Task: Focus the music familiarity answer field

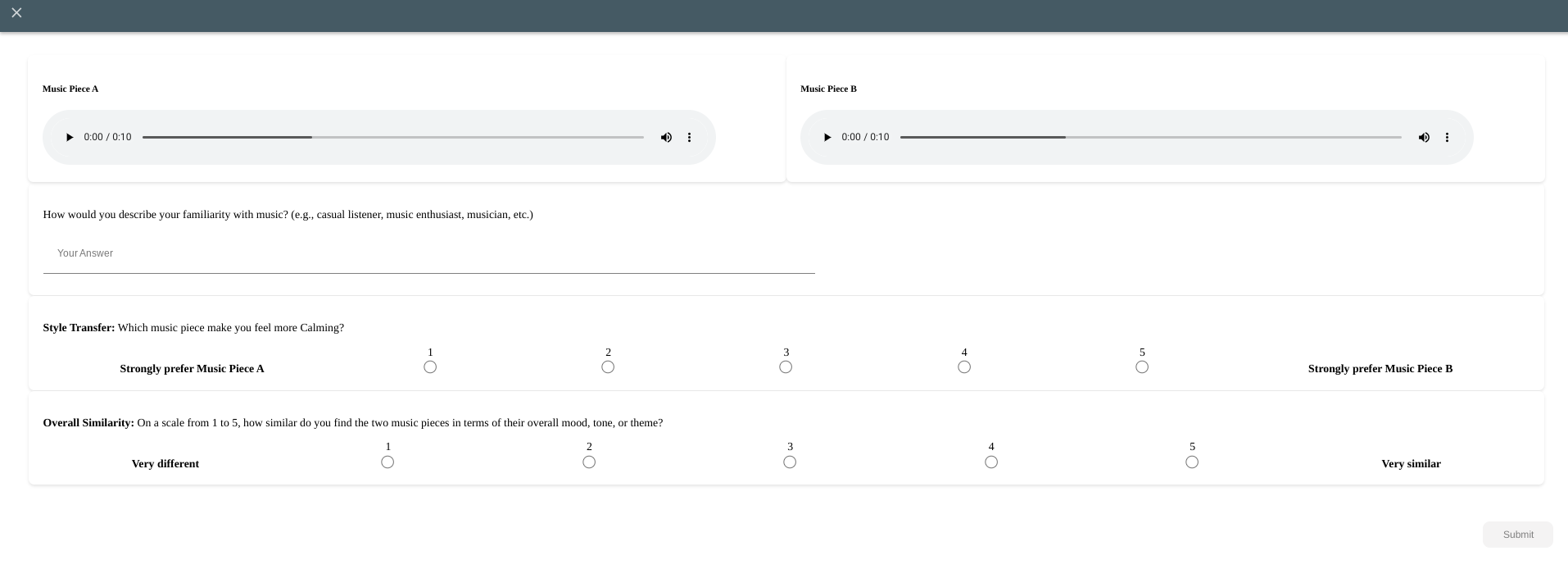Action: 428,253
